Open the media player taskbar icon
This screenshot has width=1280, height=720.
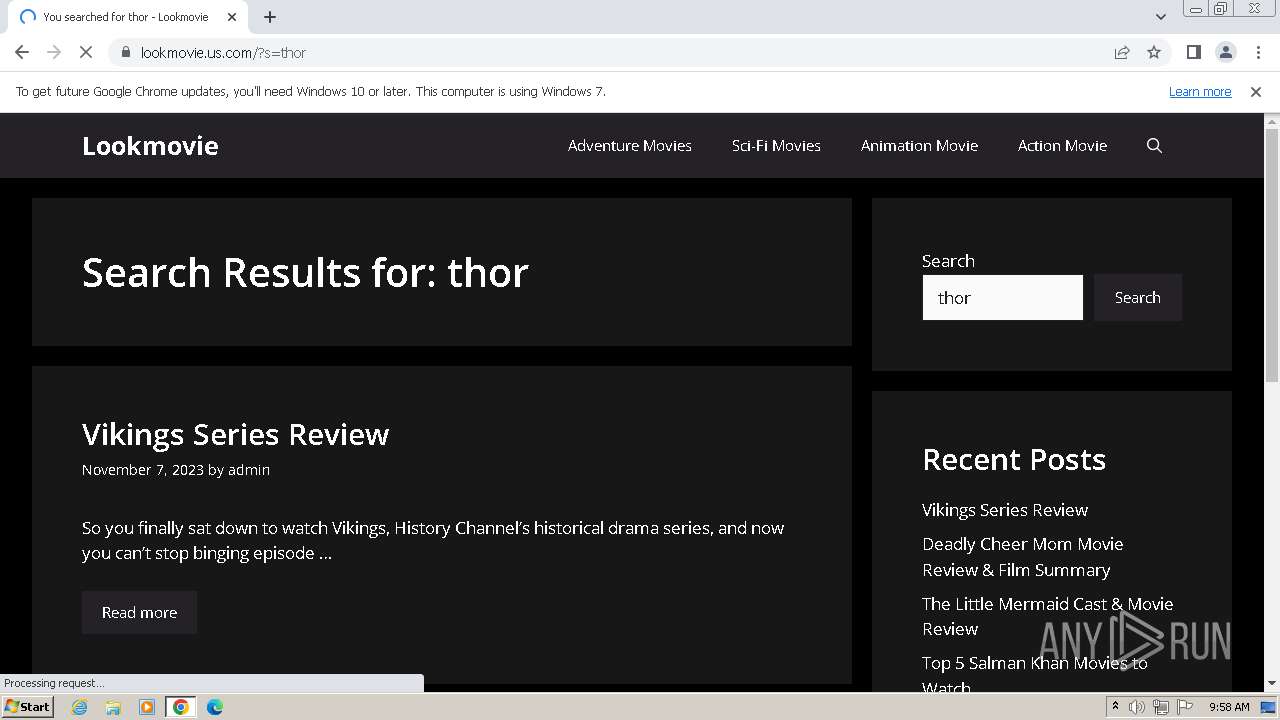click(x=147, y=707)
